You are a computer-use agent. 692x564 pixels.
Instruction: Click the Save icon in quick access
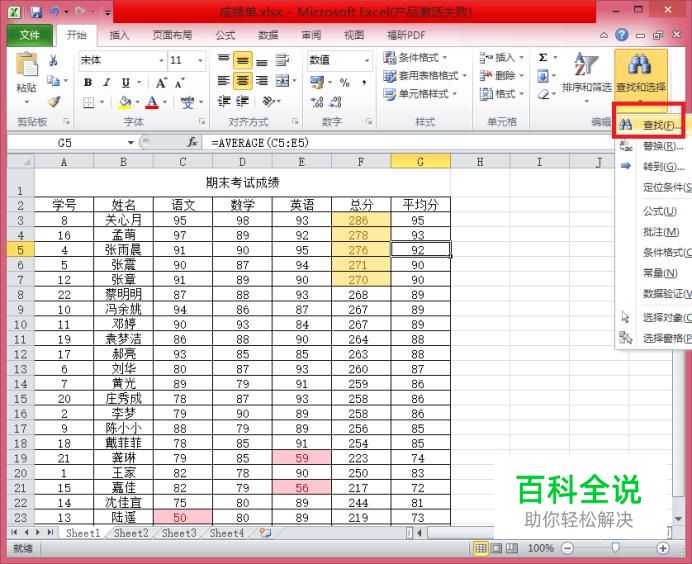[36, 12]
